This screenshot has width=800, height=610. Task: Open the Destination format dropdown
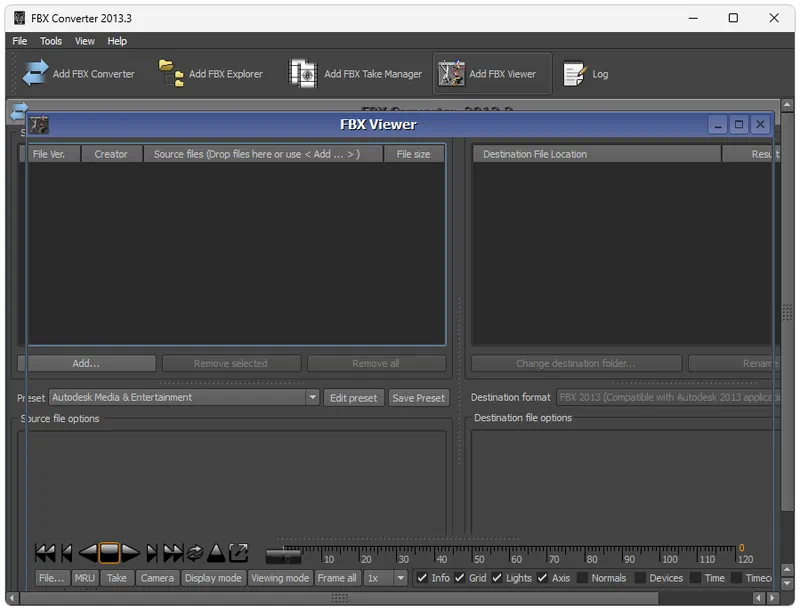click(668, 397)
